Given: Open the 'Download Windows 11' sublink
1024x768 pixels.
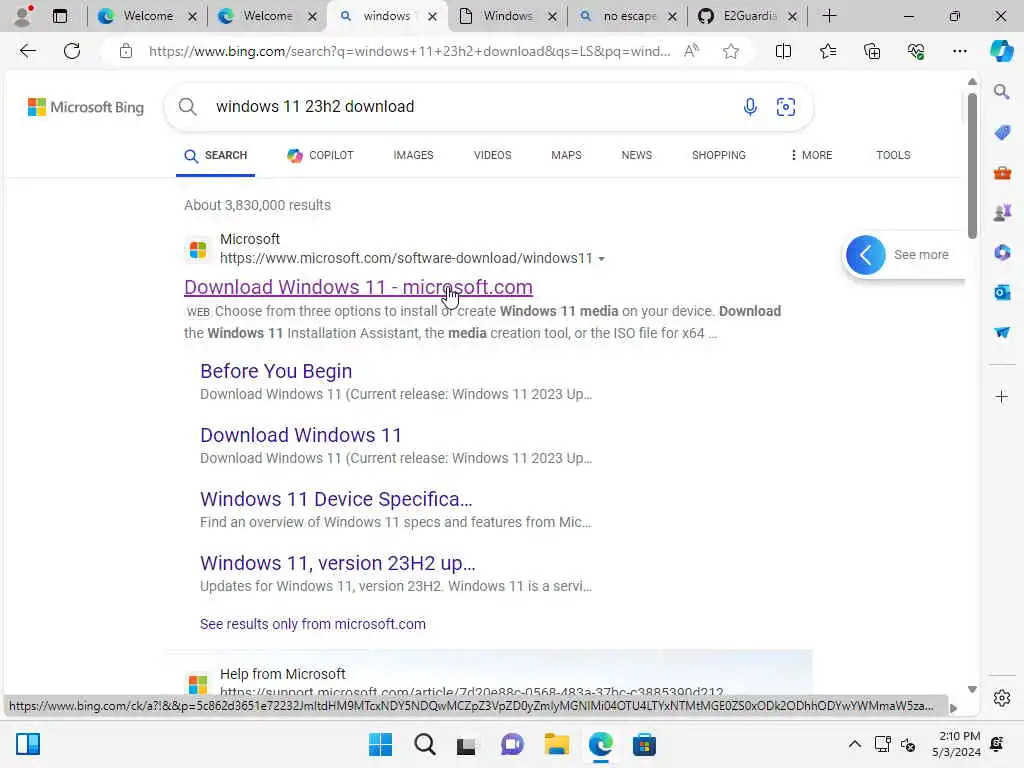Looking at the screenshot, I should [x=301, y=435].
